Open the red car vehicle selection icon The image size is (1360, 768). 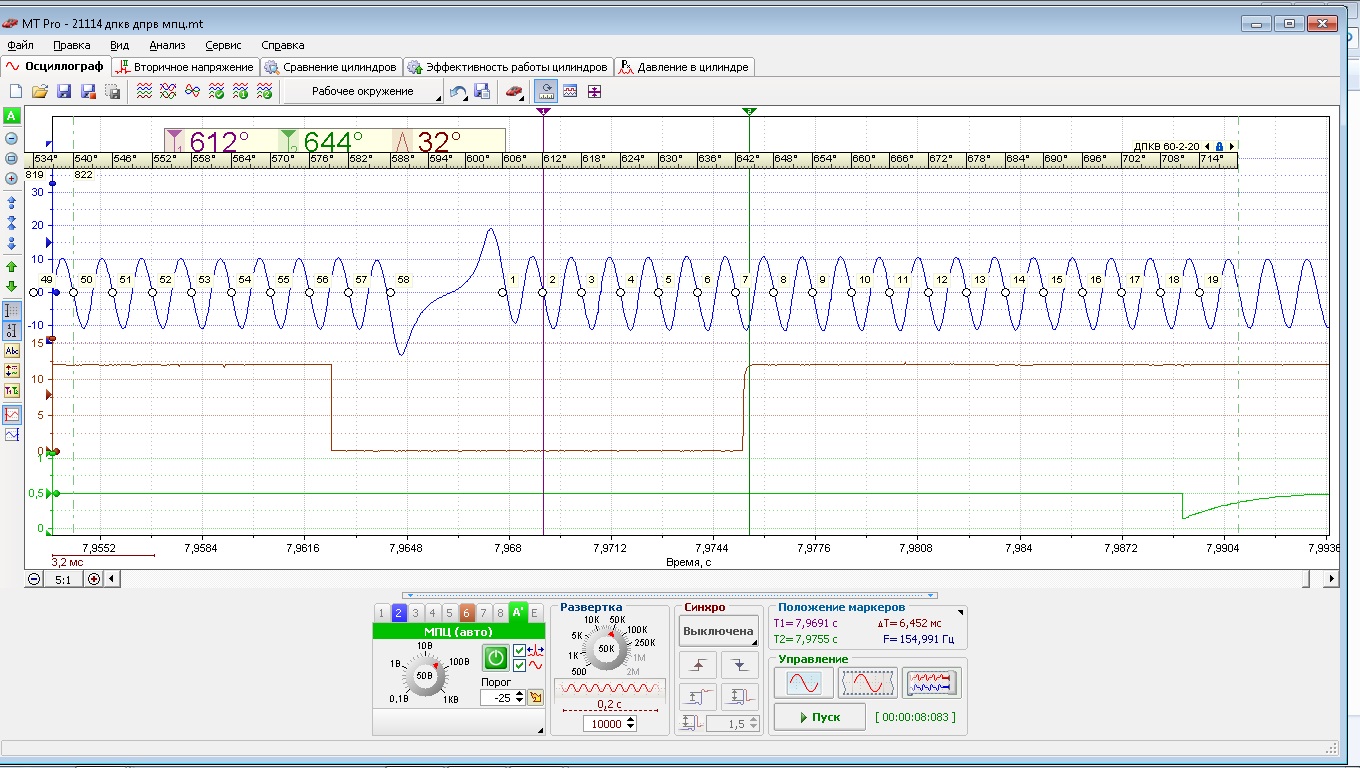click(513, 92)
